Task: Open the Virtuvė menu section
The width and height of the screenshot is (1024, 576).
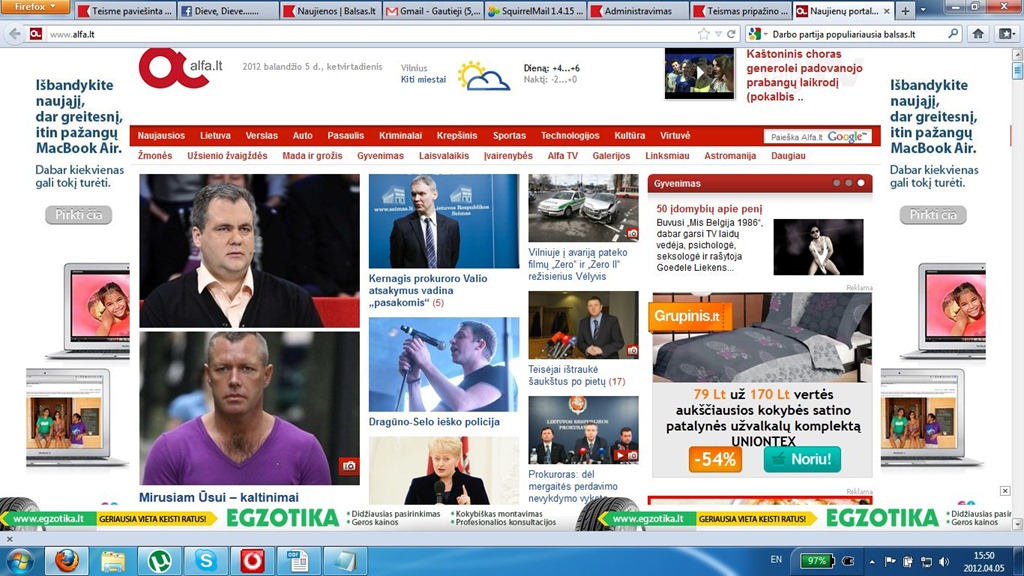Action: 675,136
